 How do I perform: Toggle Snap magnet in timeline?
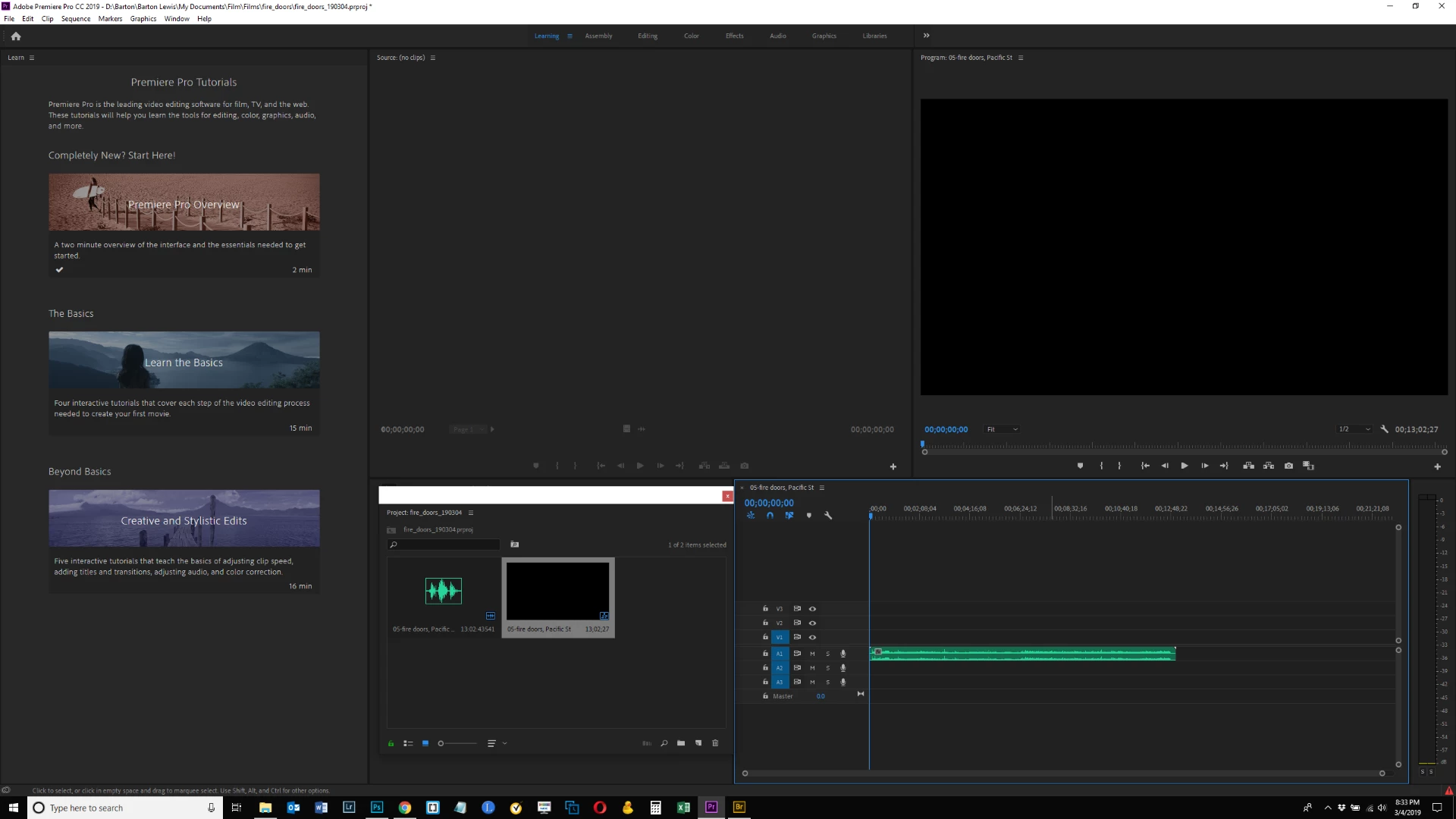click(770, 516)
